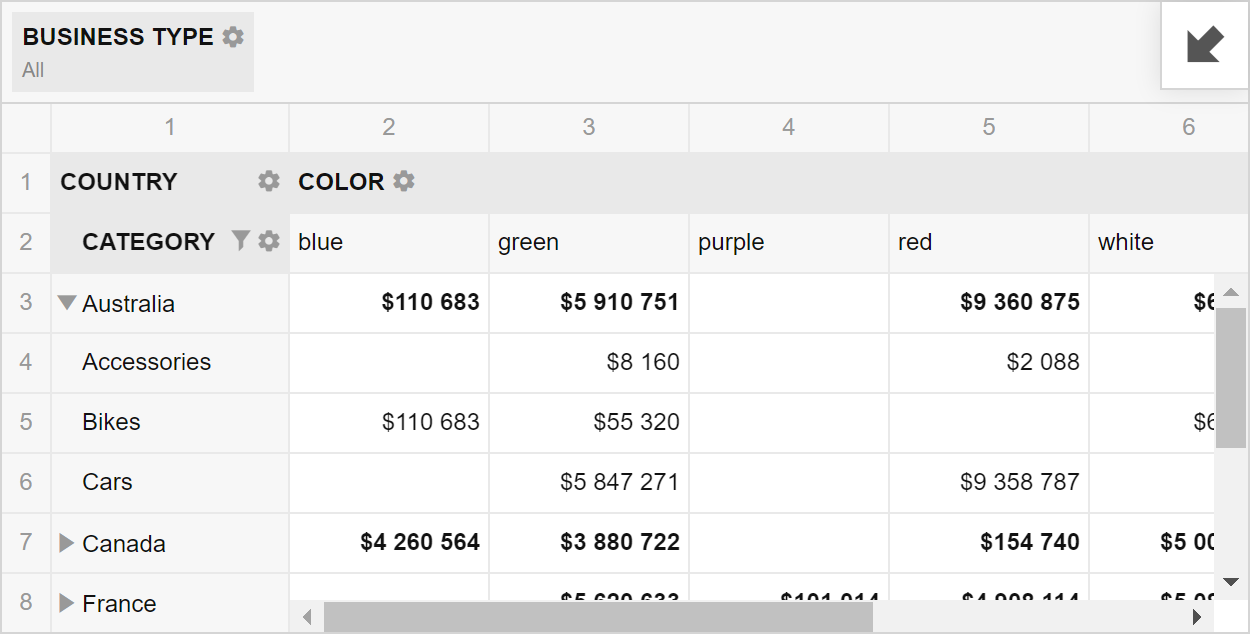Click the collapse arrow button at top right
The width and height of the screenshot is (1250, 634).
click(x=1205, y=45)
